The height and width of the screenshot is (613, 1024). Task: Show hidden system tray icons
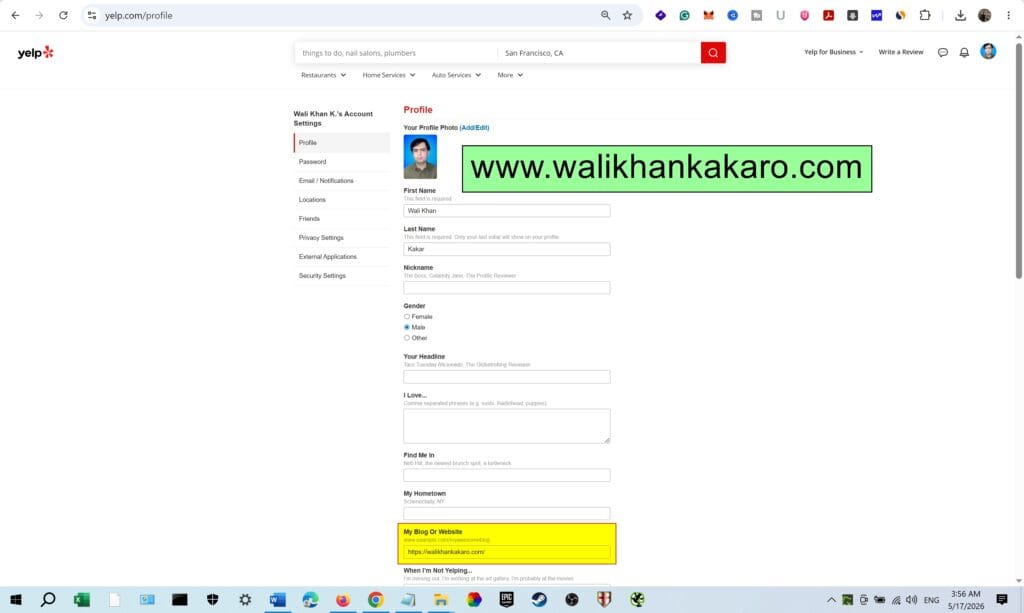831,599
